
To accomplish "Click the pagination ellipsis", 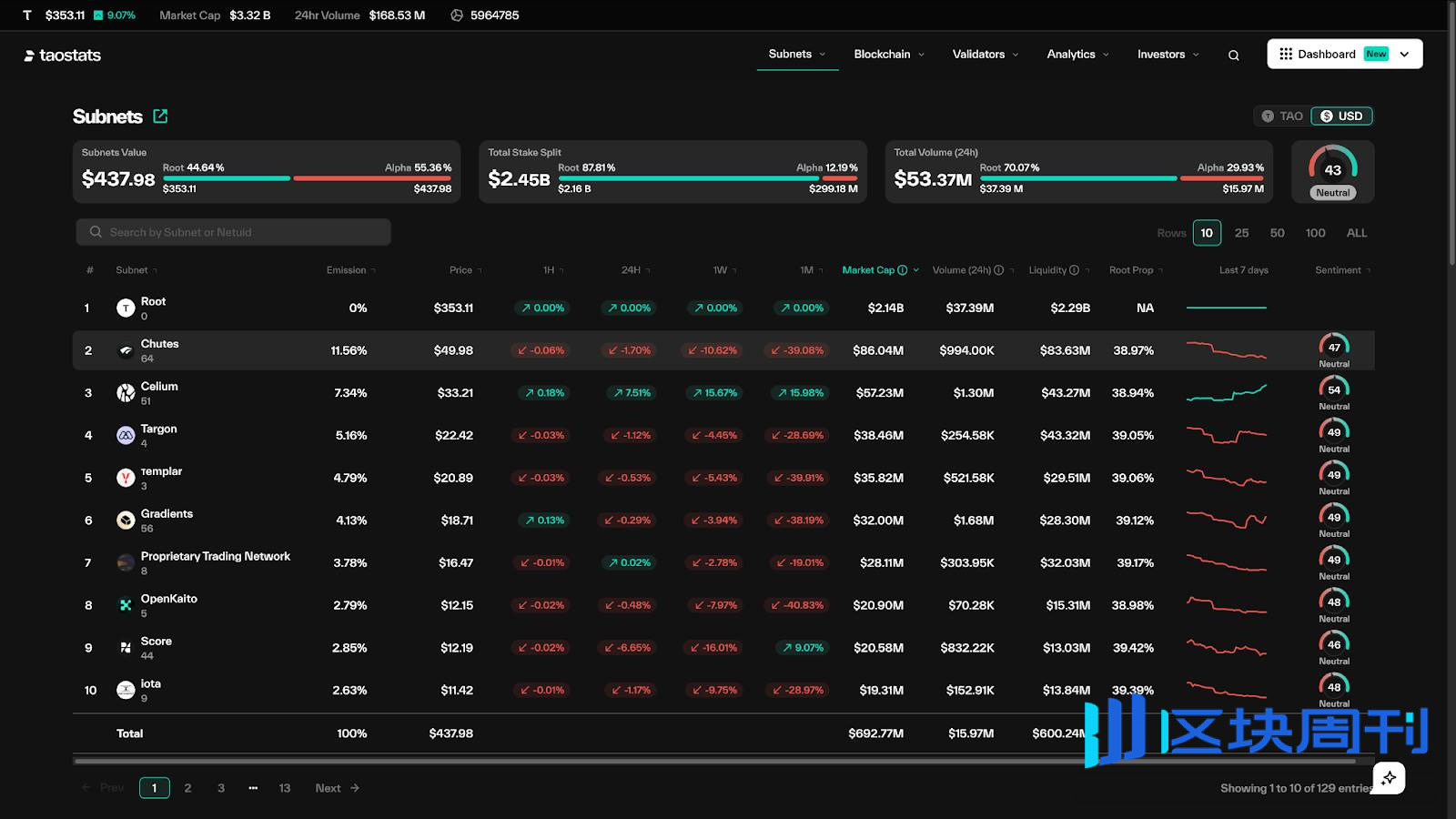I will 253,788.
